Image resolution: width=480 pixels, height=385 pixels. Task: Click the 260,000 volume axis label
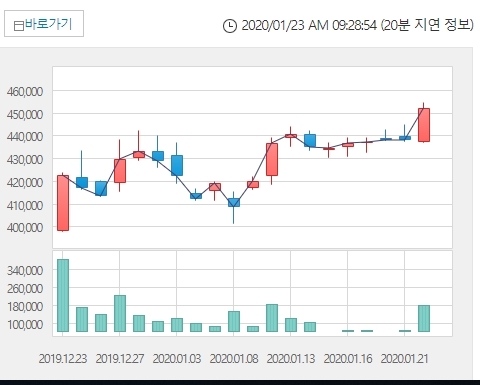[25, 288]
